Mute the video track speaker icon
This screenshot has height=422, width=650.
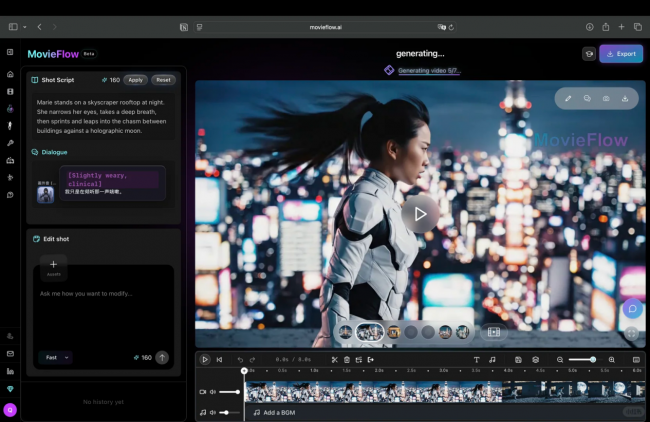coord(213,392)
